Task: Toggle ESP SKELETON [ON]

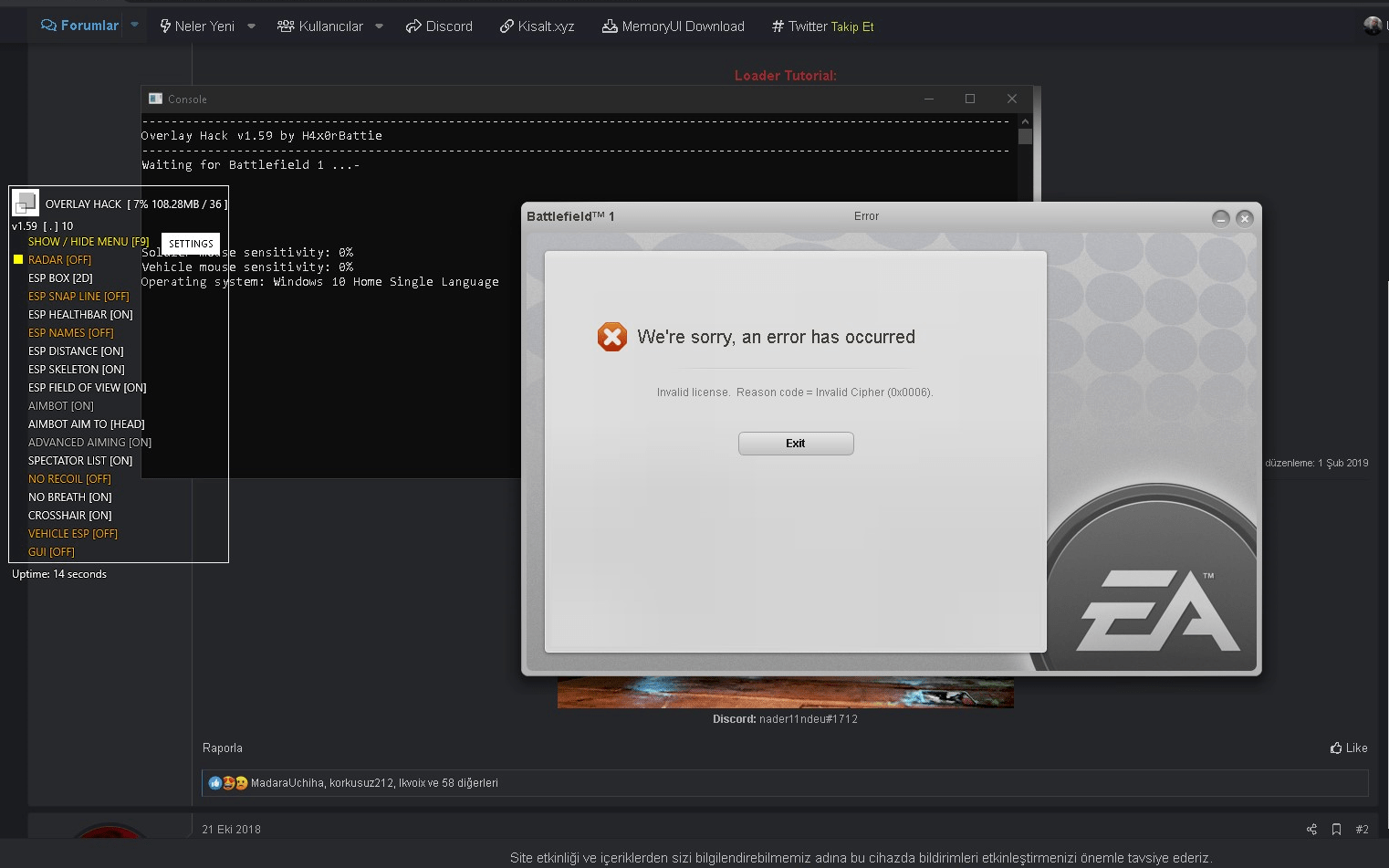Action: tap(77, 370)
